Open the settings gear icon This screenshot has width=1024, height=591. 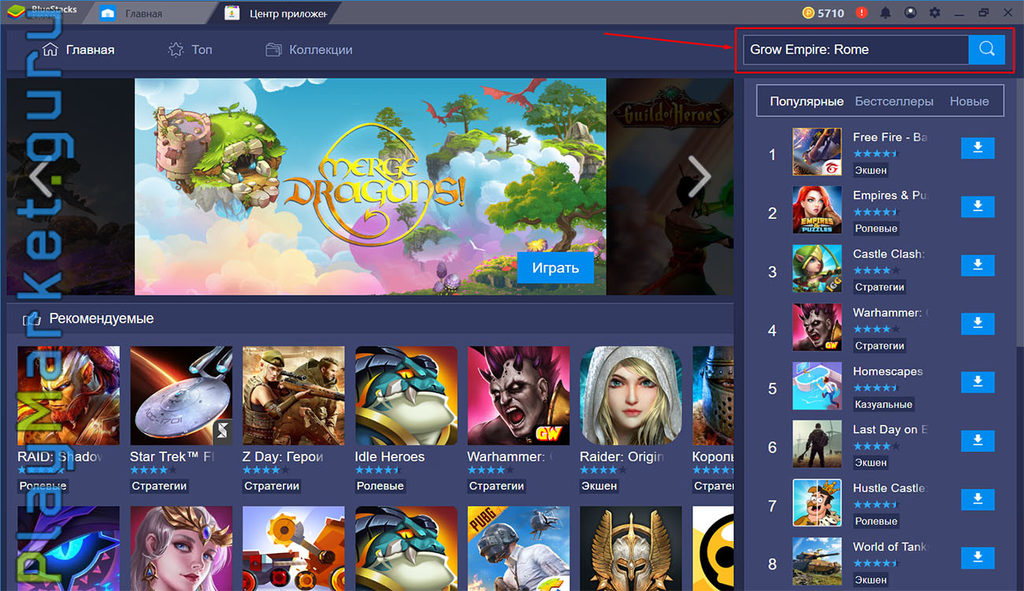[935, 12]
